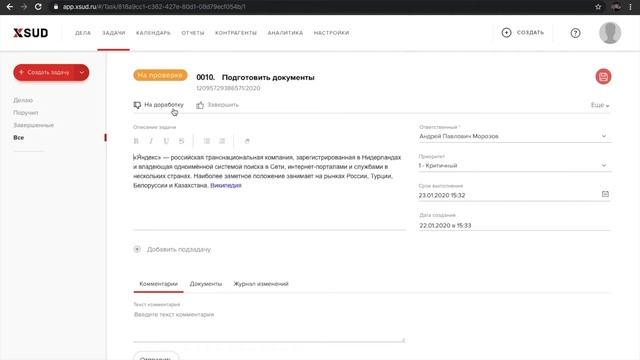Click the СОЗДАТЬ button in the header
Viewport: 640px width, 360px height.
pos(522,33)
